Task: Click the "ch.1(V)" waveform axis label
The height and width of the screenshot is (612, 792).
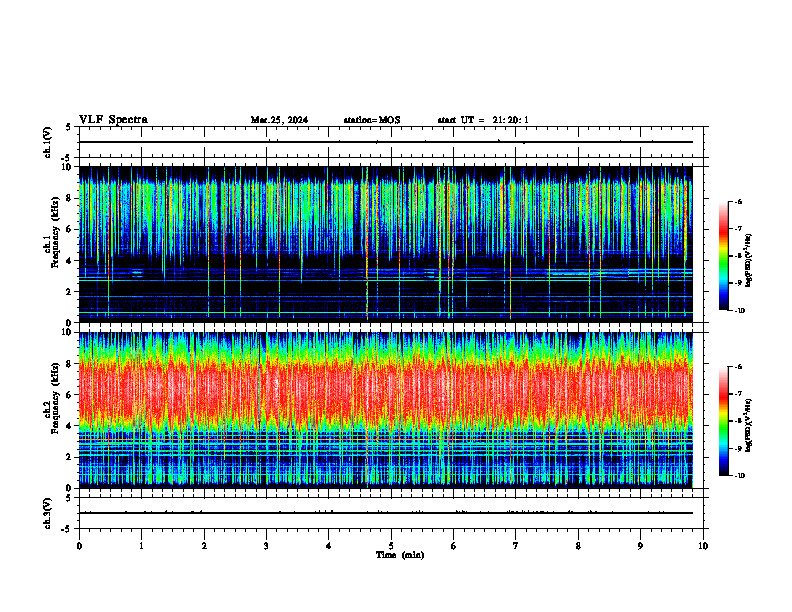Action: (48, 142)
